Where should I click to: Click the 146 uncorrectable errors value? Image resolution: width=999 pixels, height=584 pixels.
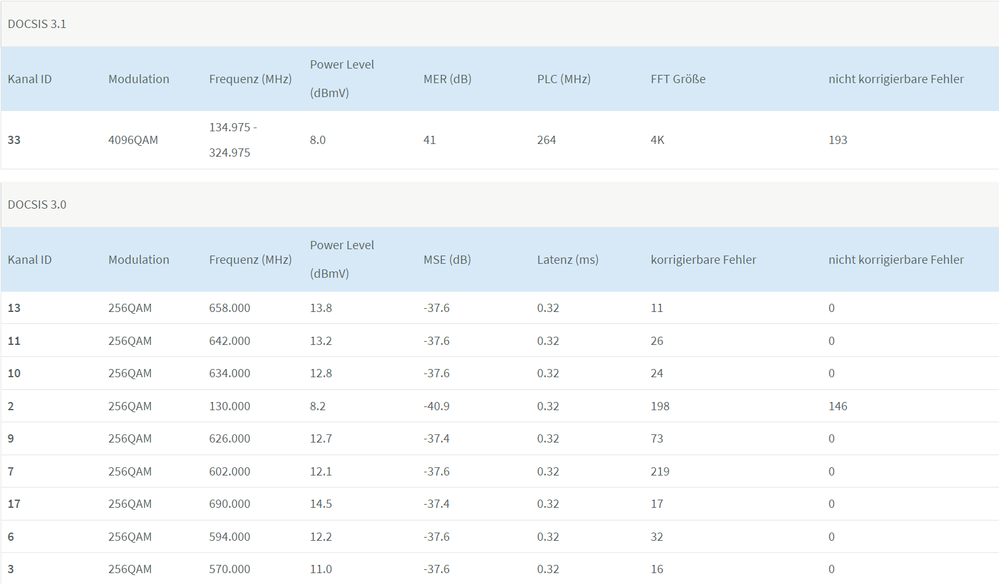click(x=838, y=406)
